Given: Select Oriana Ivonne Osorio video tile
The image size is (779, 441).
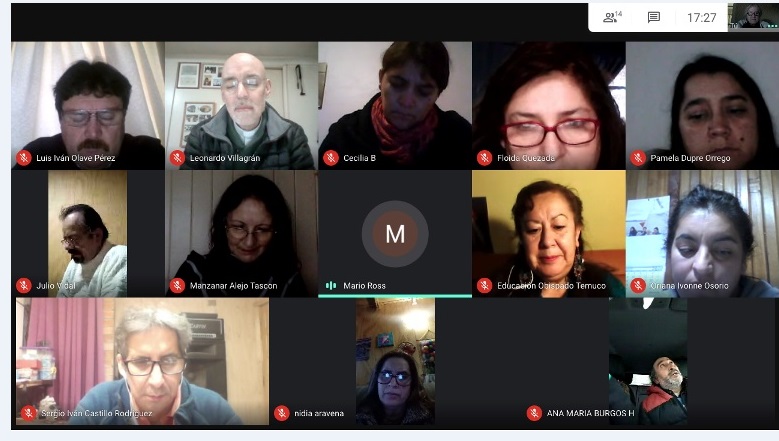Looking at the screenshot, I should [x=702, y=233].
